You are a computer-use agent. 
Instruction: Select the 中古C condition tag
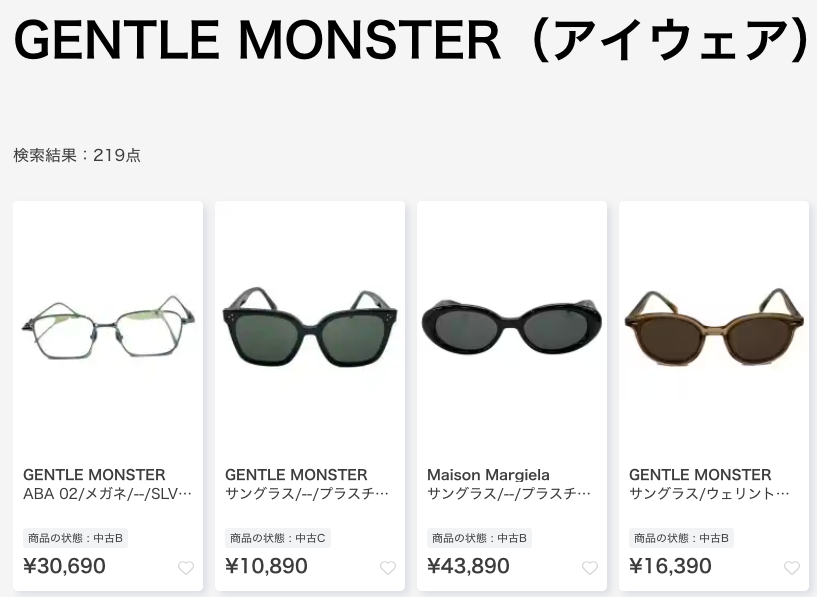coord(278,538)
